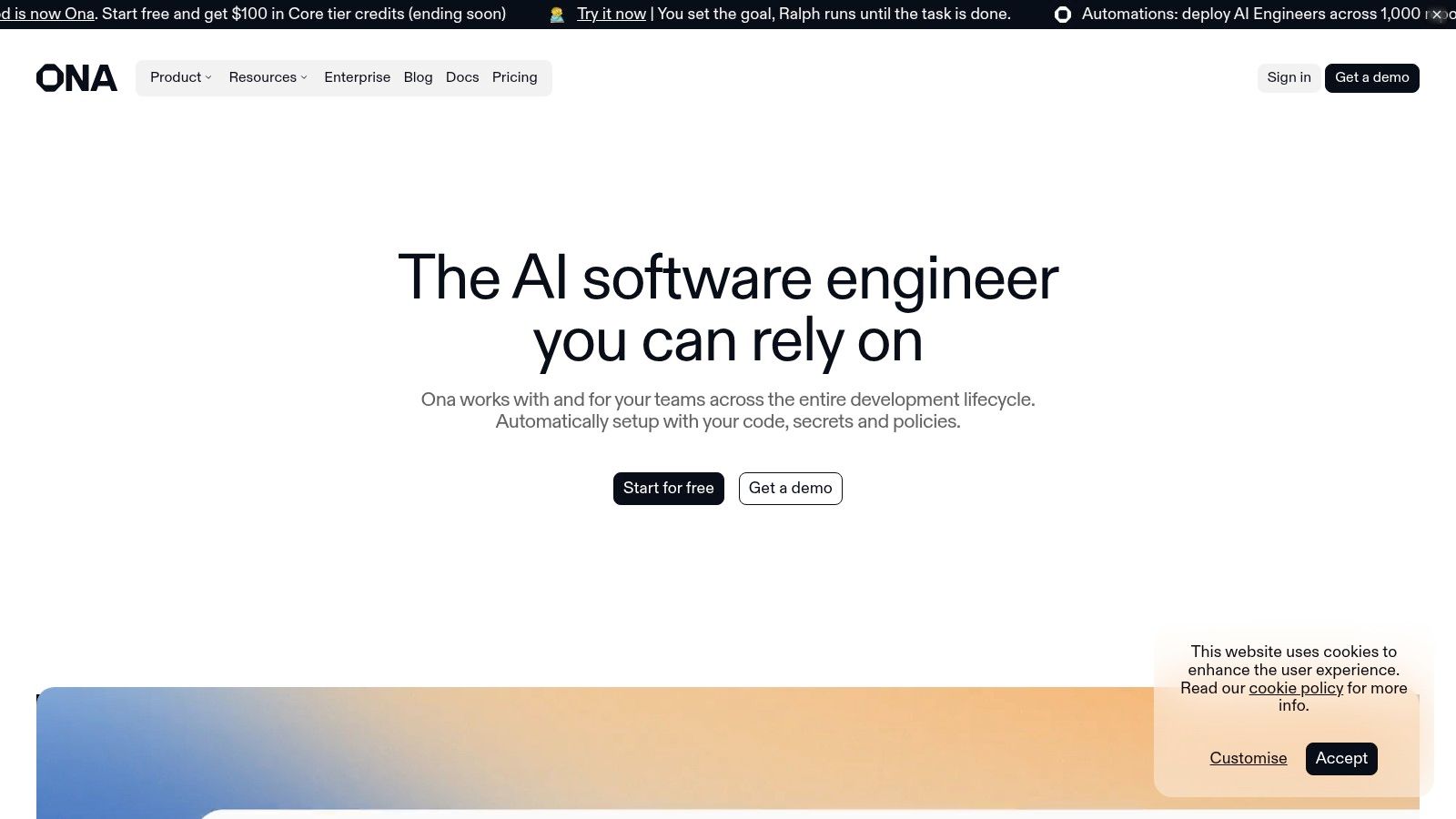Screen dimensions: 1456x819
Task: Follow the Try it now banner link
Action: 612,15
